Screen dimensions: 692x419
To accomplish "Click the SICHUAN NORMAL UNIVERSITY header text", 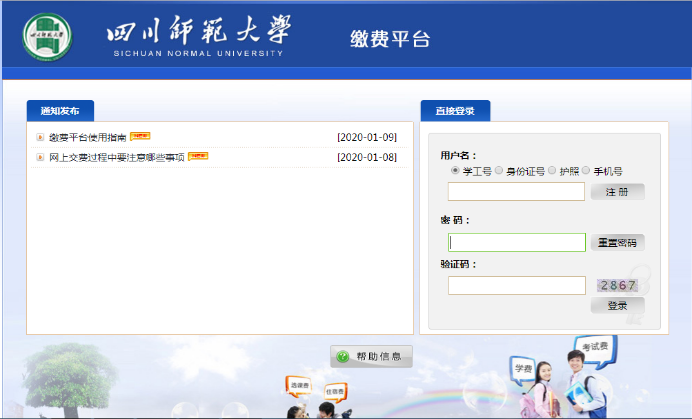I will click(x=198, y=53).
